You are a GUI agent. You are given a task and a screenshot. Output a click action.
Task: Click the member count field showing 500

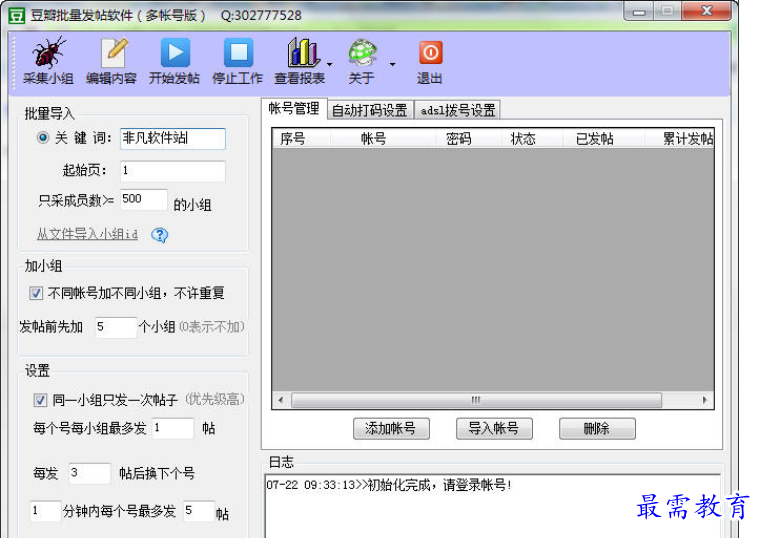[x=144, y=199]
